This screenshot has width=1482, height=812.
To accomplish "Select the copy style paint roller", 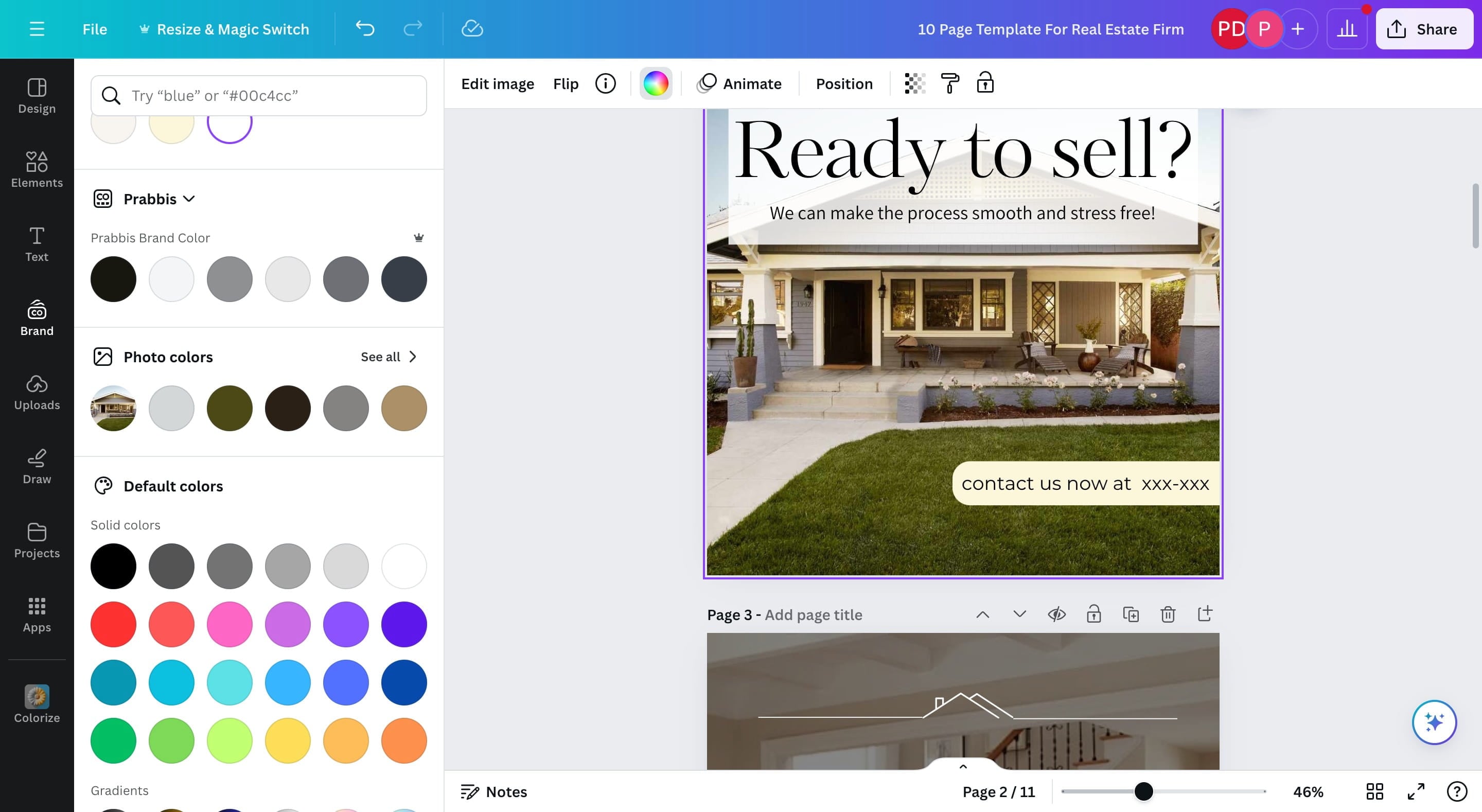I will coord(950,83).
